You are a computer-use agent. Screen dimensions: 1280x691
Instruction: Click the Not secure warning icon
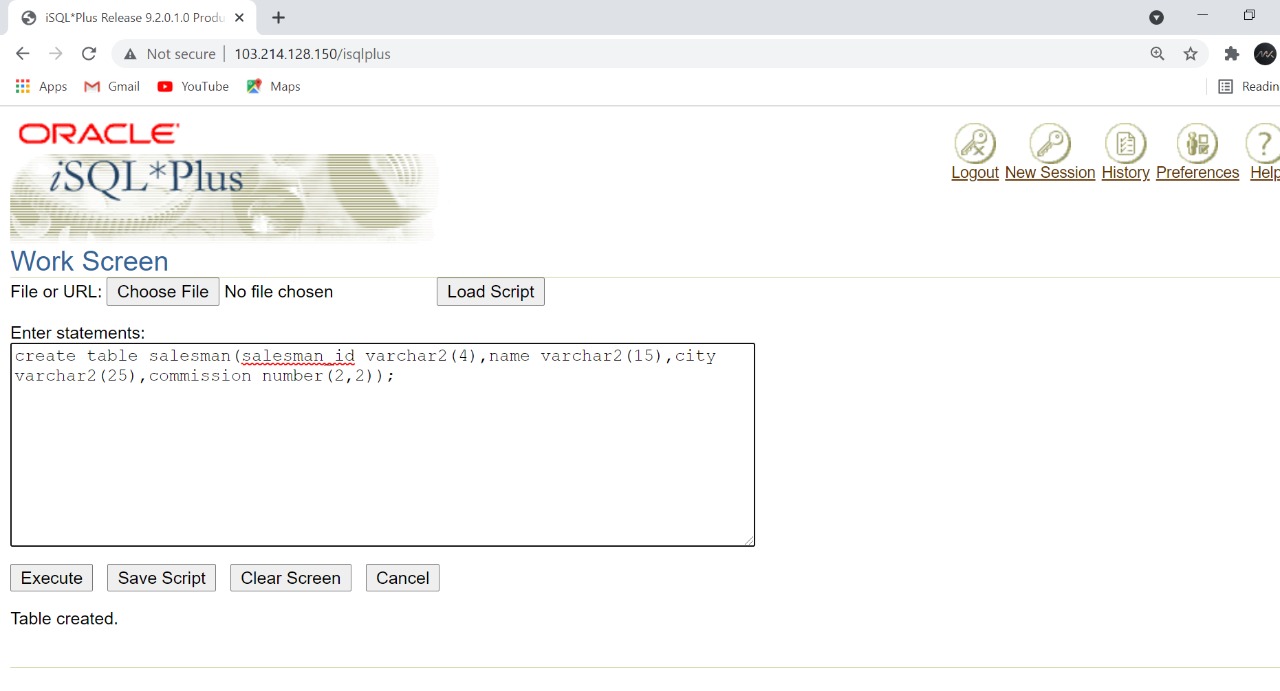130,54
